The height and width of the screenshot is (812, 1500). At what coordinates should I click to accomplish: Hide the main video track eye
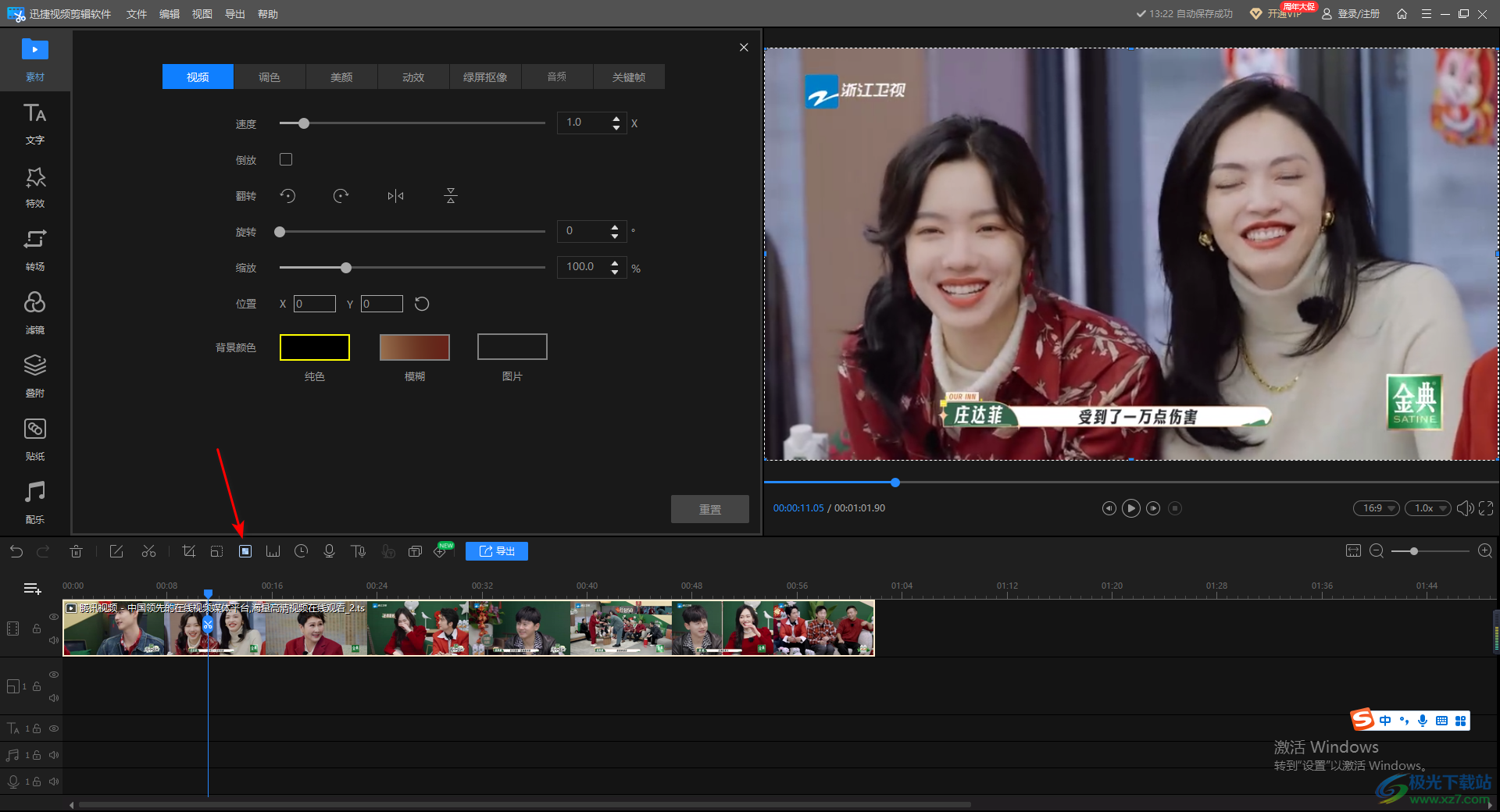pos(54,617)
